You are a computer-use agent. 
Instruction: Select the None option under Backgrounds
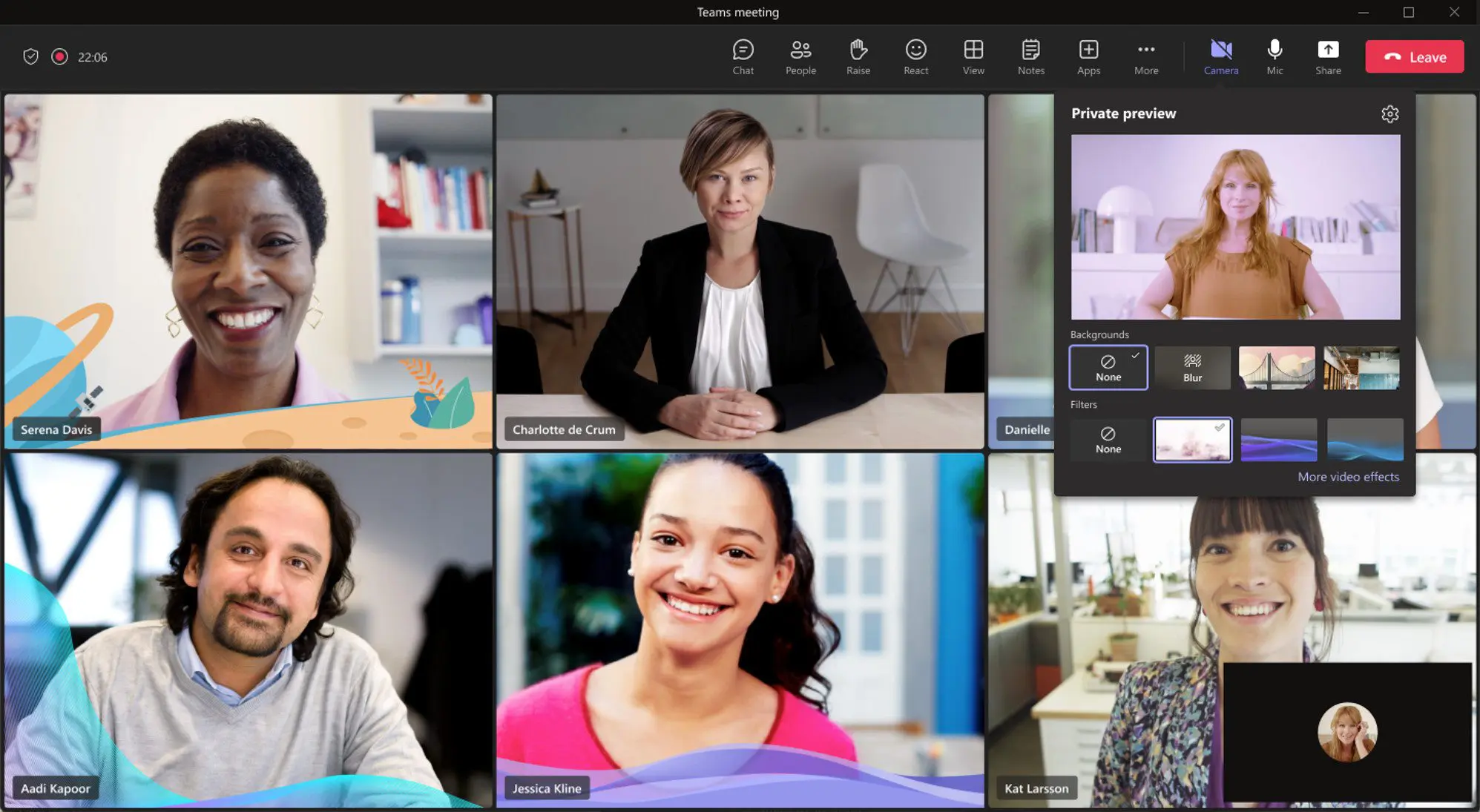click(1108, 367)
